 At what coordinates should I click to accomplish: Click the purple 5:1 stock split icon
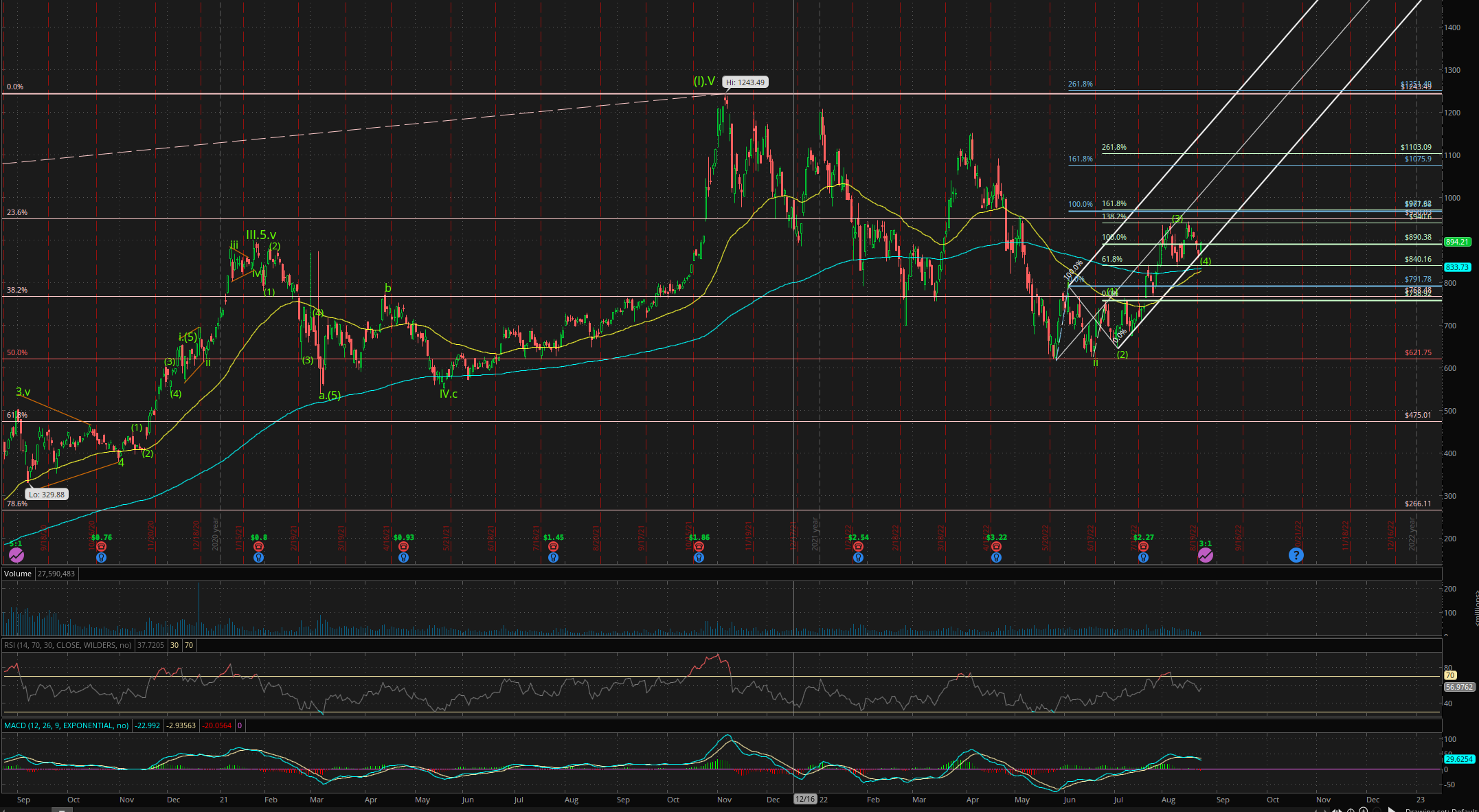click(16, 555)
